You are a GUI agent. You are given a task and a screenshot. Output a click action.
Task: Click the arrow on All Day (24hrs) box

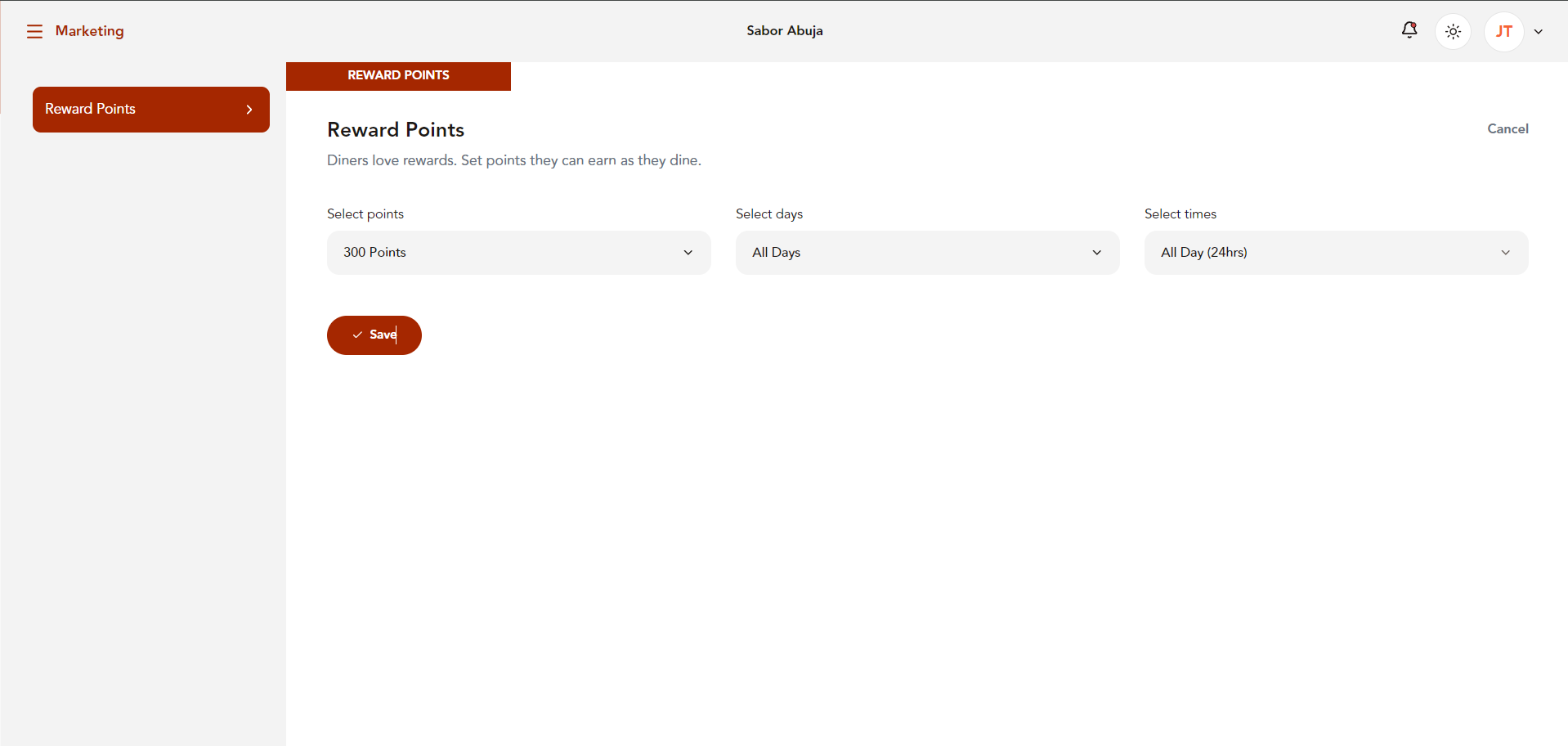[1506, 253]
